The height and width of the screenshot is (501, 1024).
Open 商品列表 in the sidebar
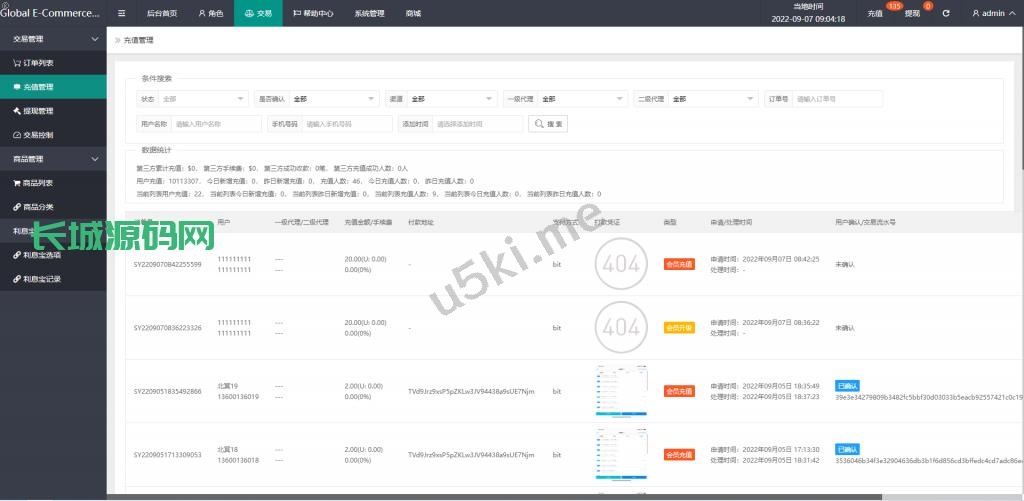[x=40, y=183]
